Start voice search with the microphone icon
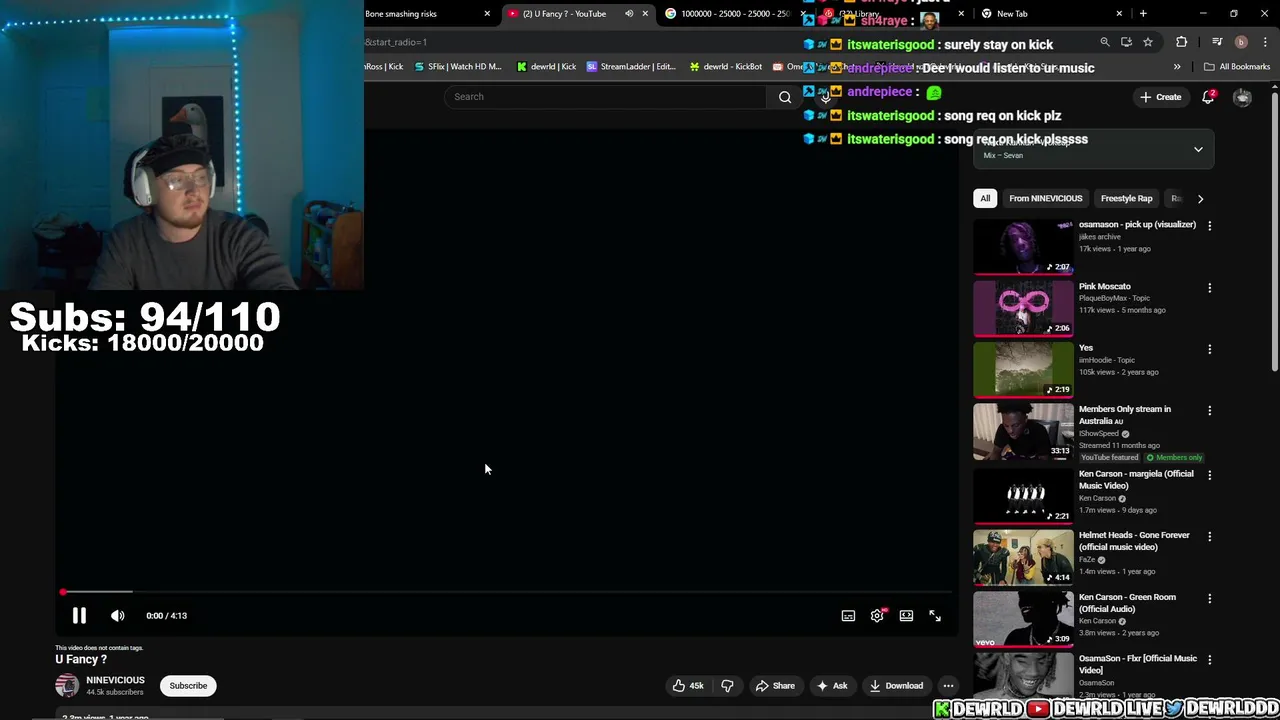 [x=826, y=97]
